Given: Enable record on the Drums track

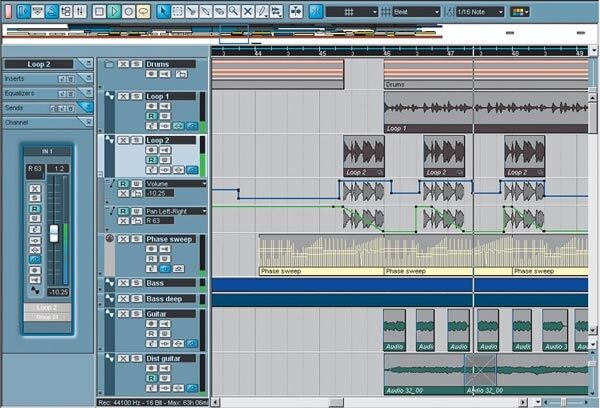Looking at the screenshot, I should pos(151,73).
